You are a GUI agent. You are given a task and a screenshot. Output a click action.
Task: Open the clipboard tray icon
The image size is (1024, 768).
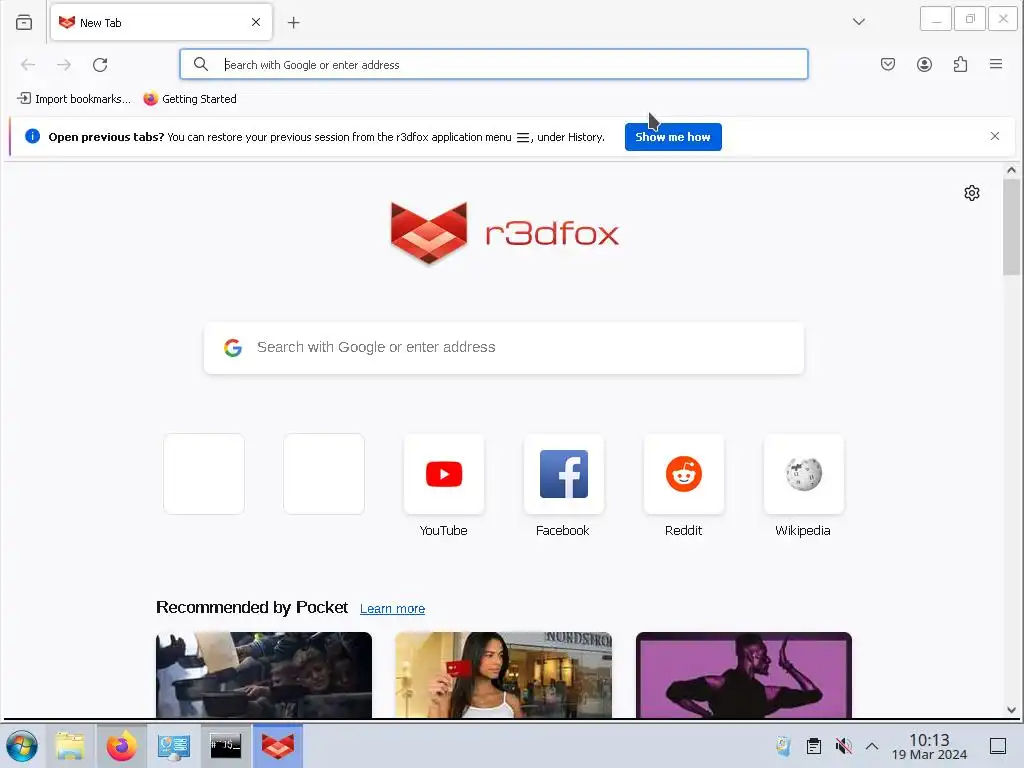814,746
